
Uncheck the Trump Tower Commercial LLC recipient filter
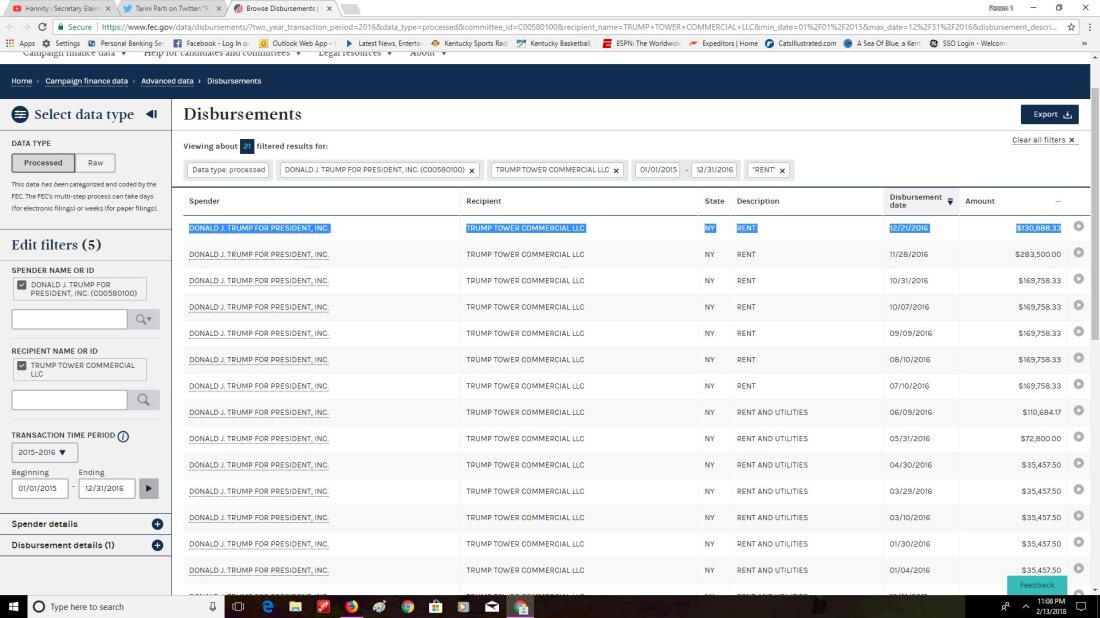click(x=22, y=366)
